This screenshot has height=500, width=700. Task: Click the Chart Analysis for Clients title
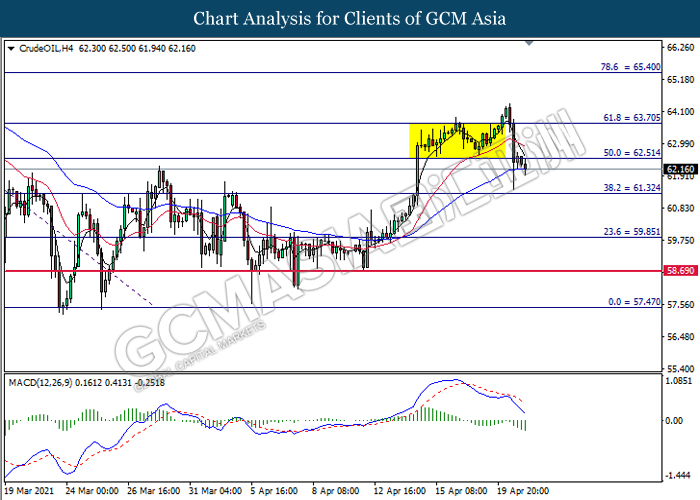pyautogui.click(x=349, y=18)
